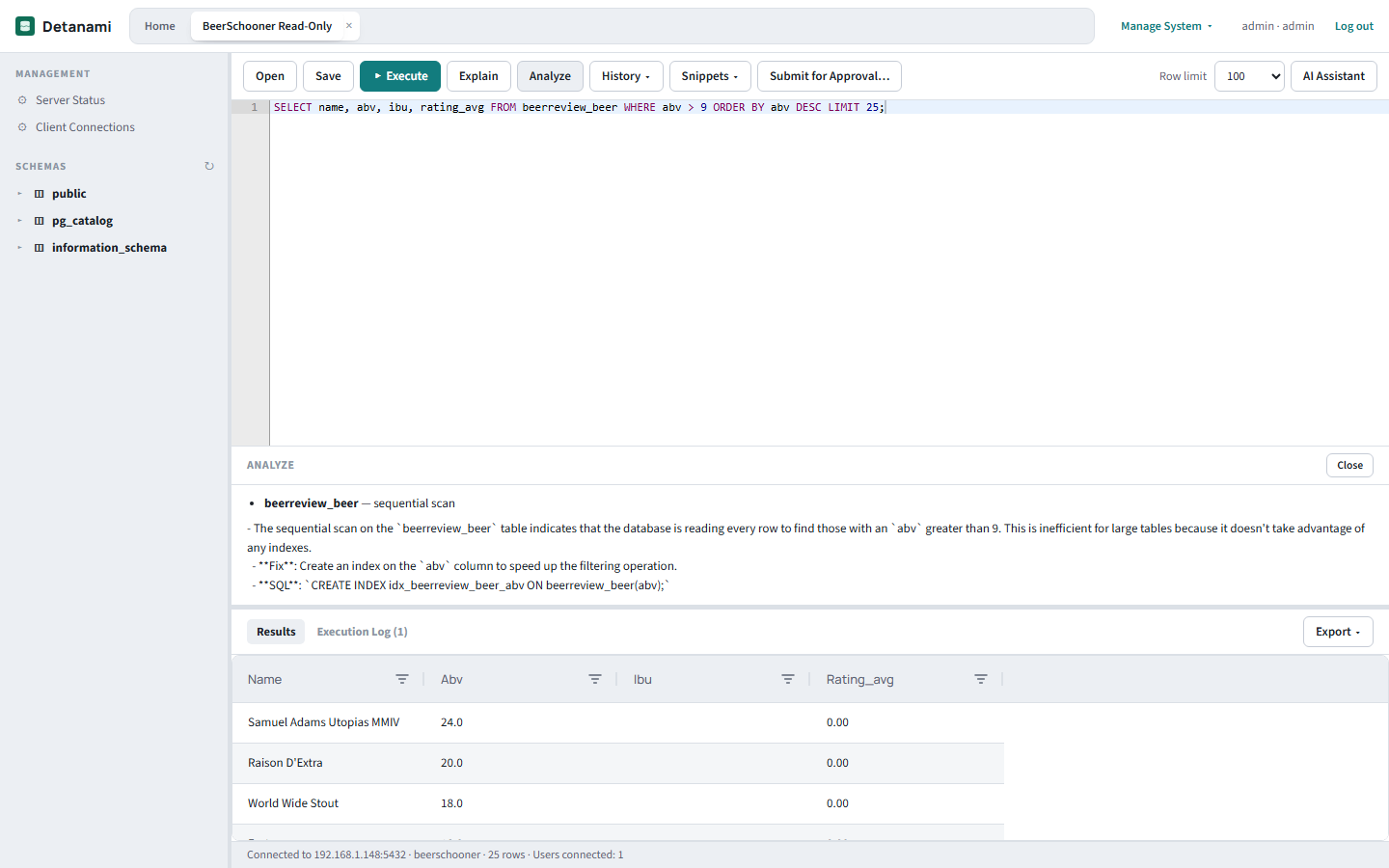
Task: Expand the pg_catalog schema tree
Action: (x=19, y=221)
